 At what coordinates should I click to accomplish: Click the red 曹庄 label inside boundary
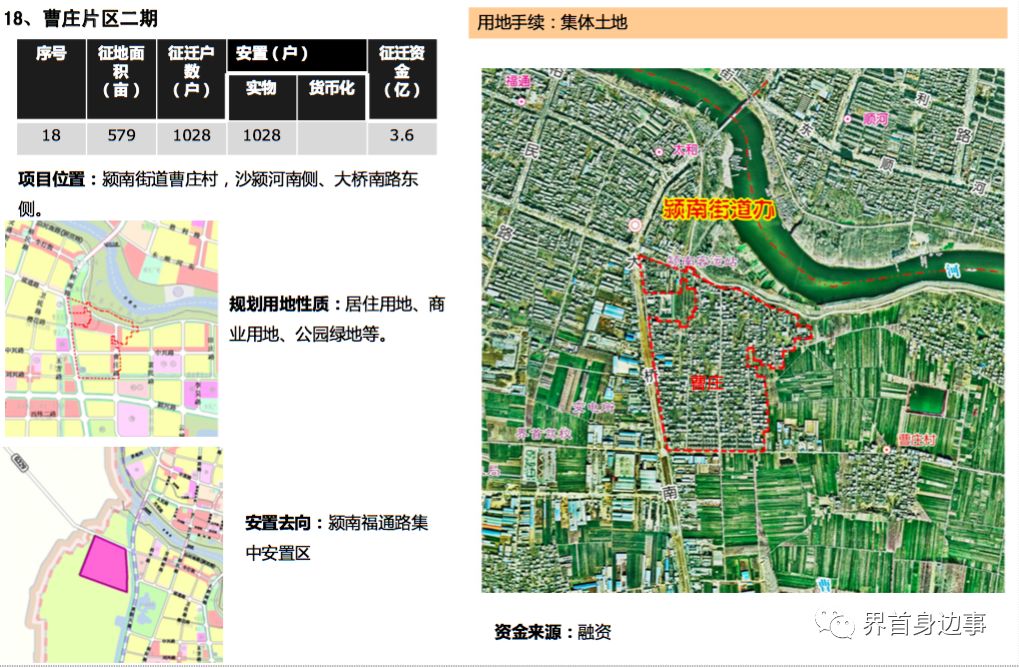[x=706, y=383]
